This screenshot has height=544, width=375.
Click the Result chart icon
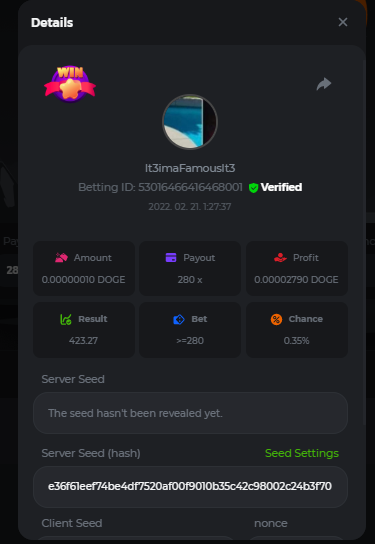tap(66, 319)
